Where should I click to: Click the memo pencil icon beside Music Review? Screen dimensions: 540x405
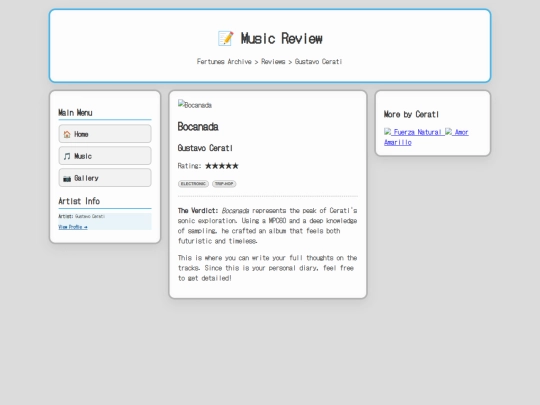[x=226, y=38]
